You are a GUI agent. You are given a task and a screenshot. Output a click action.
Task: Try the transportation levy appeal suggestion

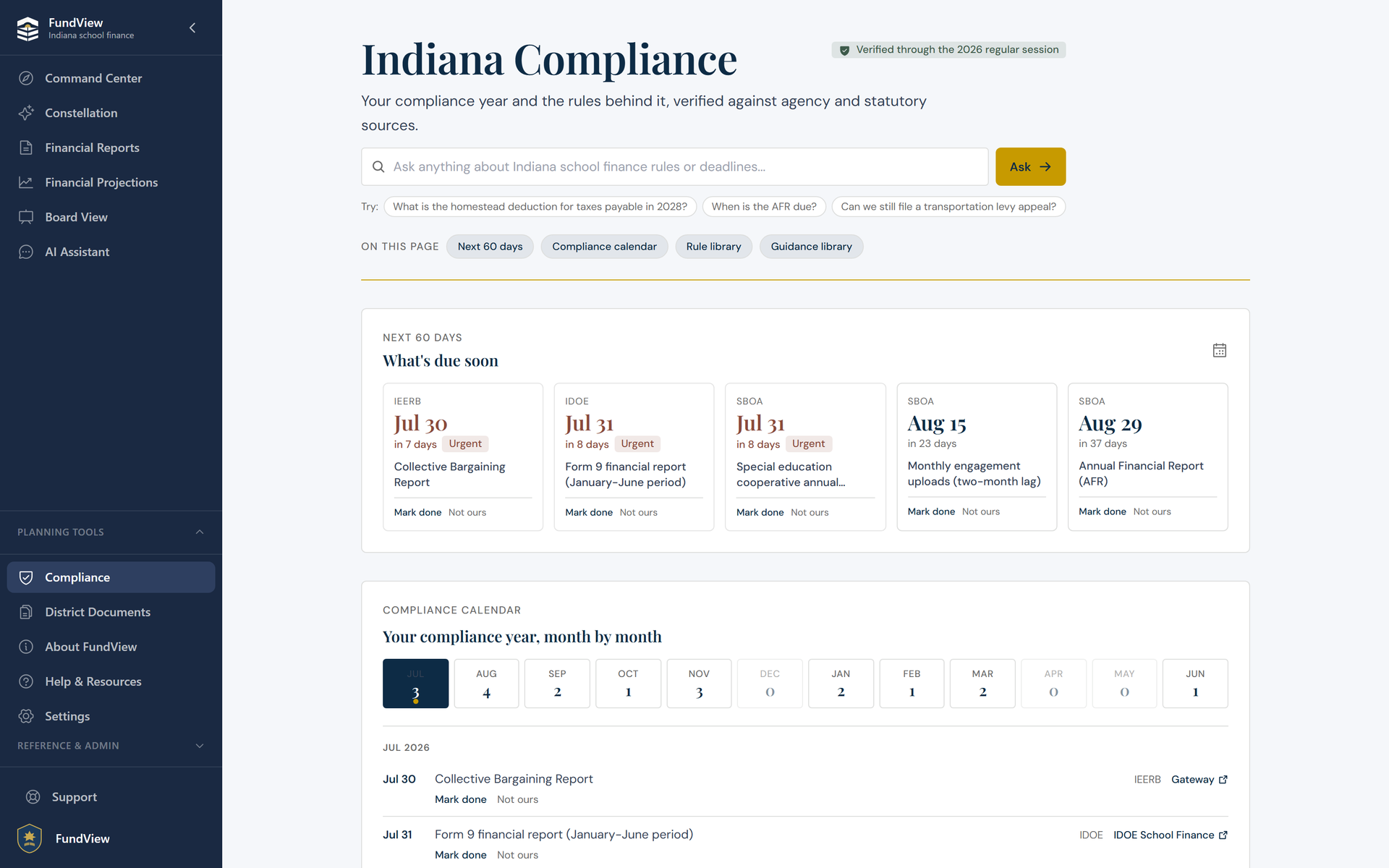948,207
